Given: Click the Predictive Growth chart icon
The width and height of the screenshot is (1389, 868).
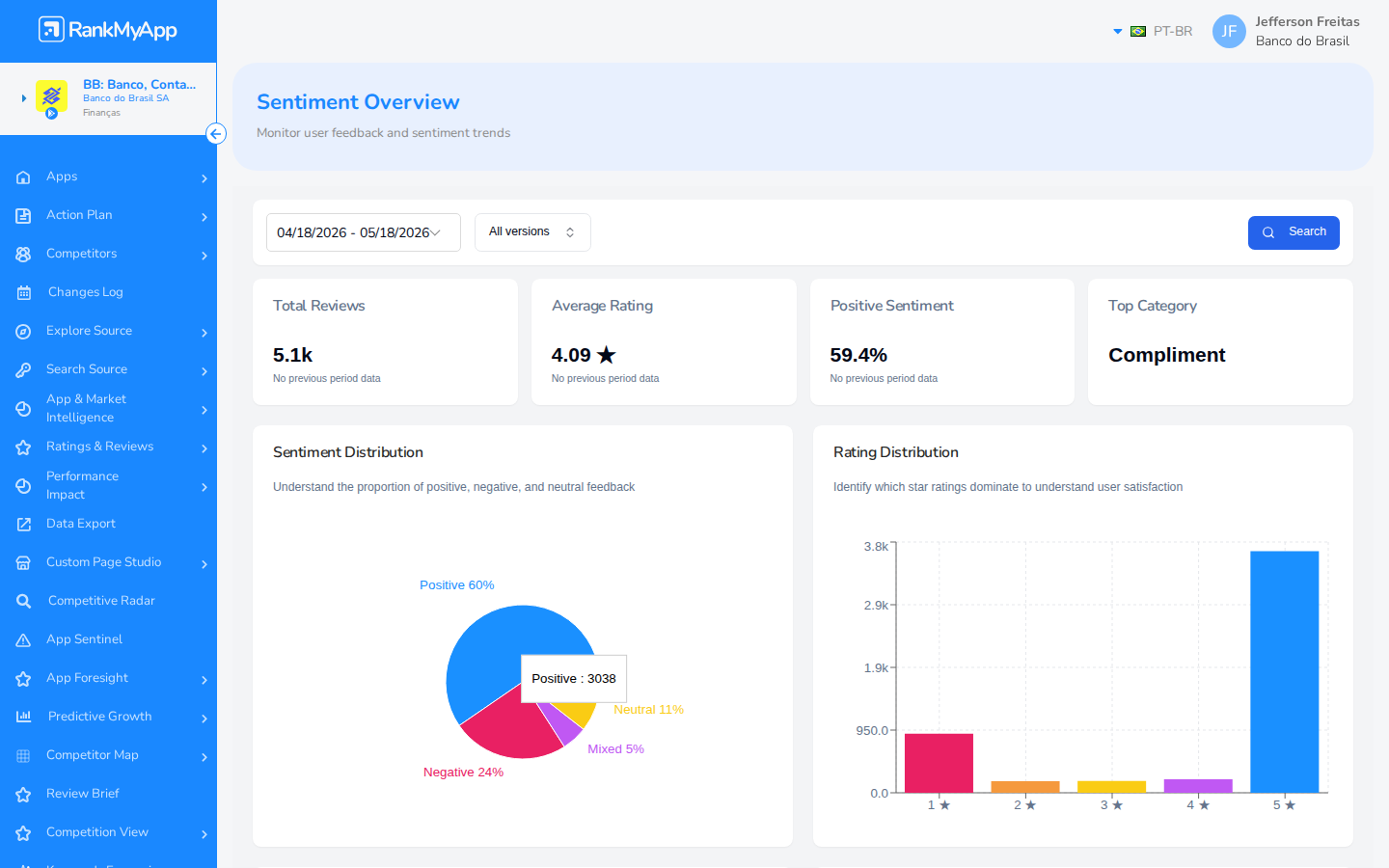Looking at the screenshot, I should tap(23, 717).
